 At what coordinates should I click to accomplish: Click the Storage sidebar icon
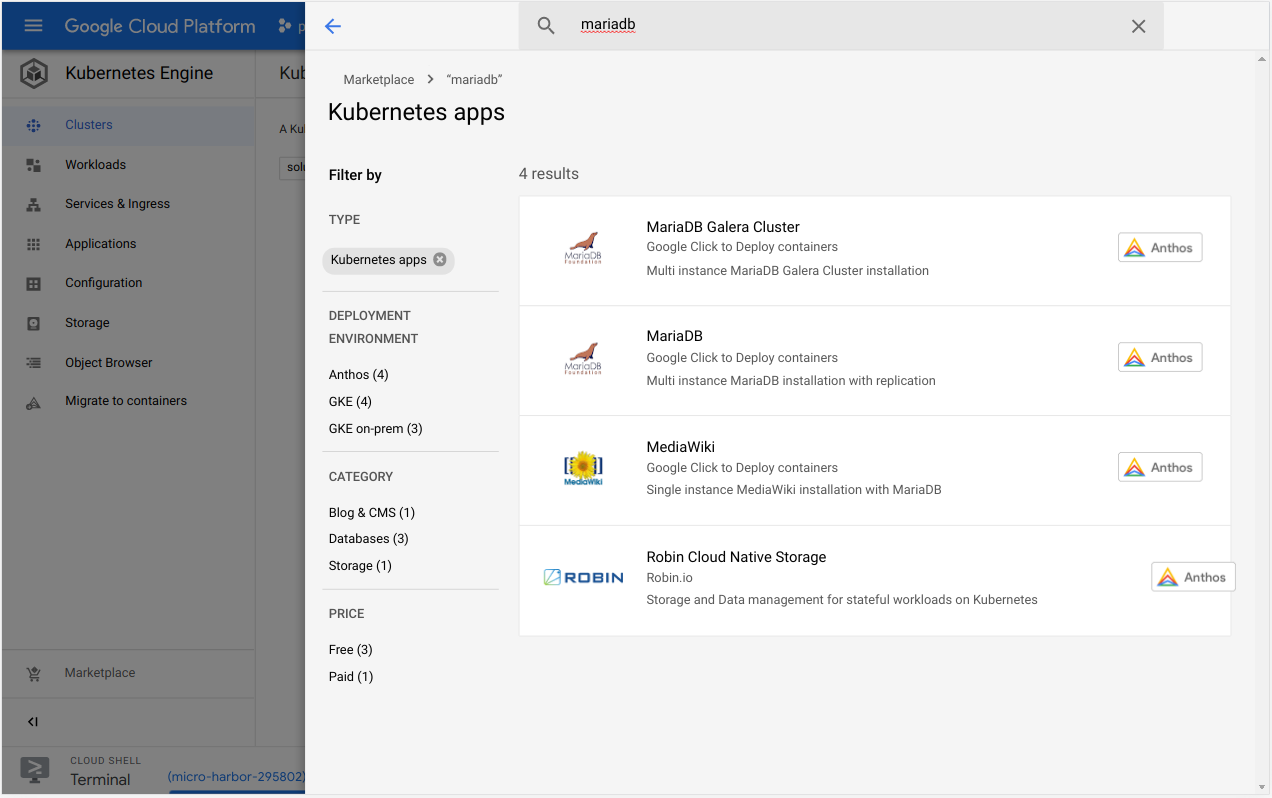pyautogui.click(x=33, y=323)
